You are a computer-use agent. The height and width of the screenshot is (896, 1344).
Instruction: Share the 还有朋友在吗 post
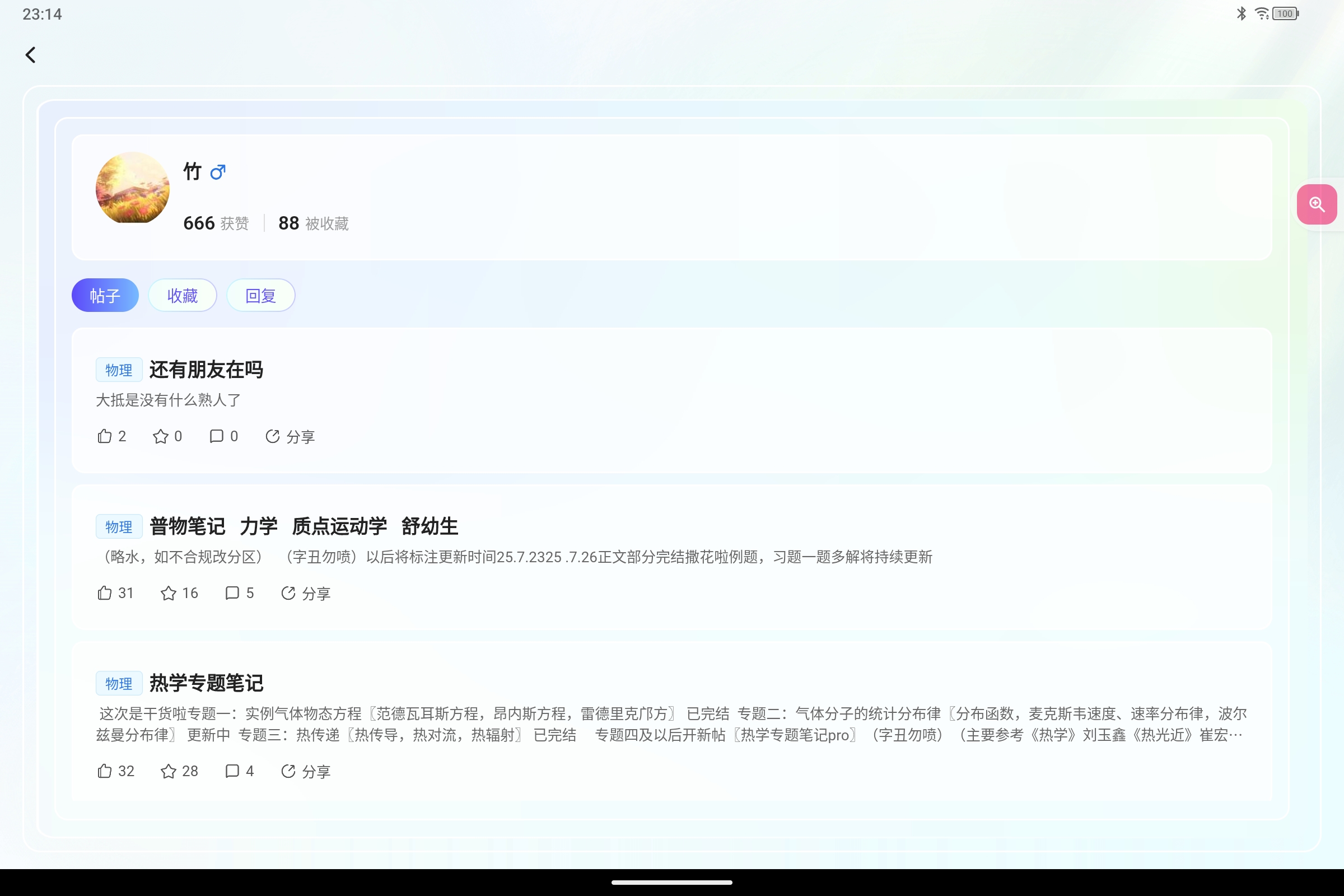[x=290, y=437]
